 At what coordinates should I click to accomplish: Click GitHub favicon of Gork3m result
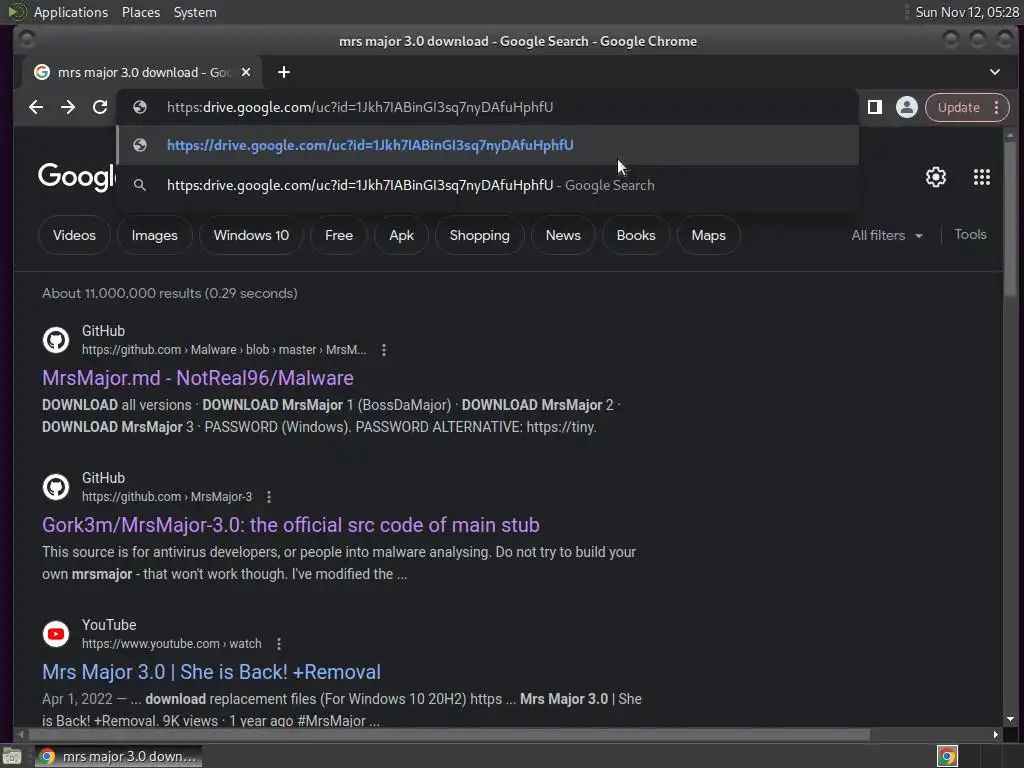[56, 487]
